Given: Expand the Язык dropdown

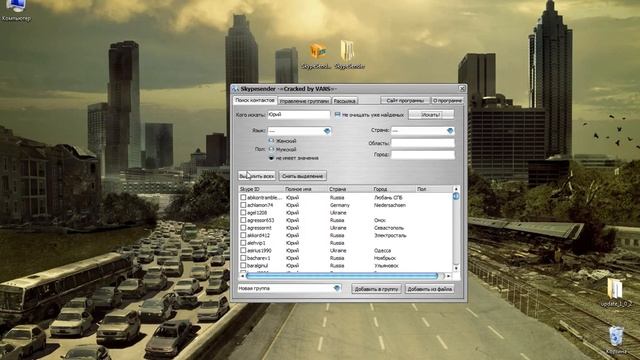Looking at the screenshot, I should click(x=327, y=131).
